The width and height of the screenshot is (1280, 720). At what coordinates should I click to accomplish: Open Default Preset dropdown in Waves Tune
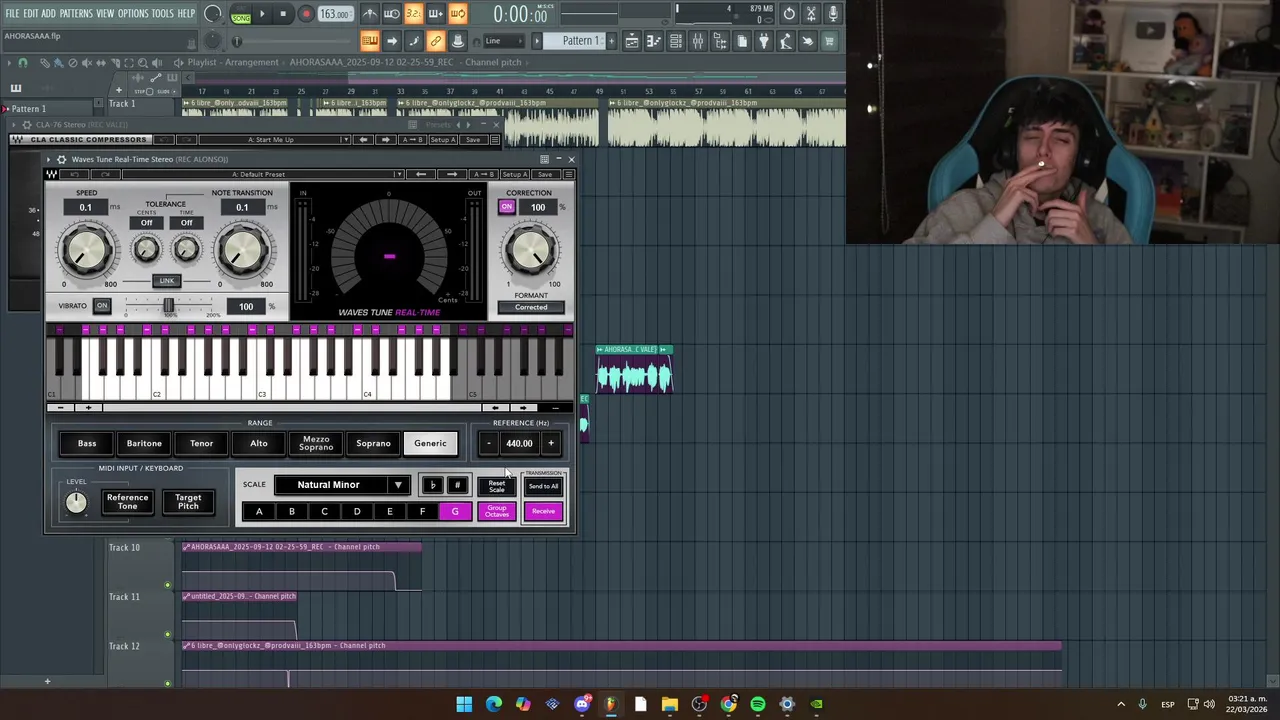pyautogui.click(x=262, y=174)
